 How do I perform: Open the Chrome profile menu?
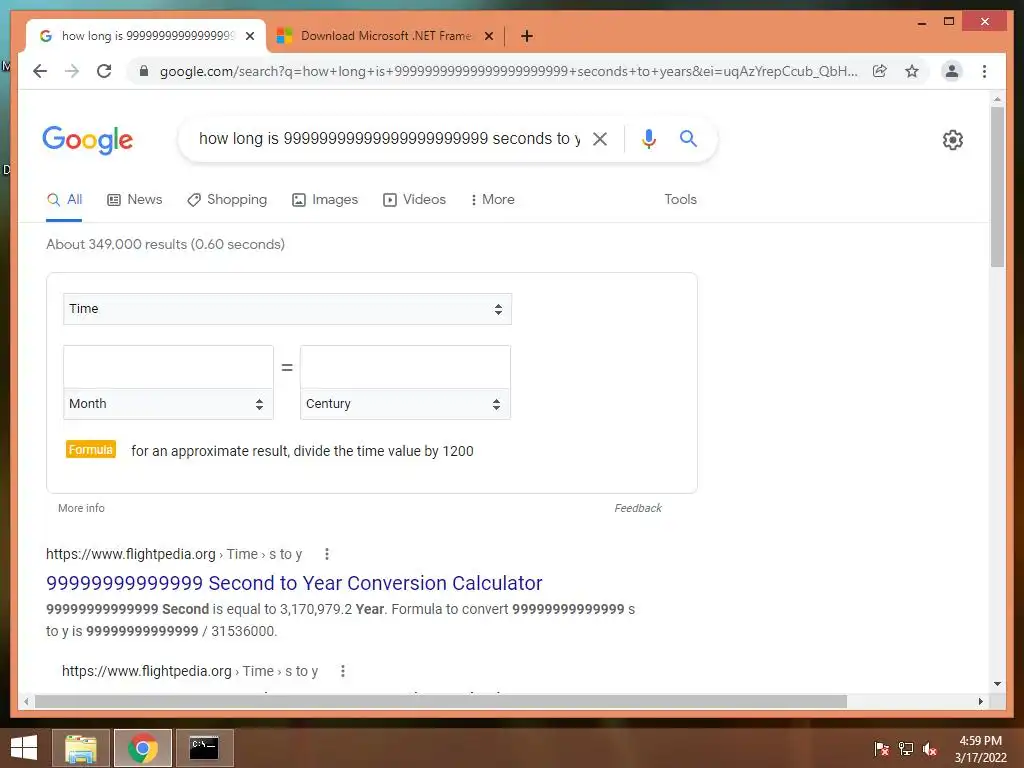click(x=952, y=71)
